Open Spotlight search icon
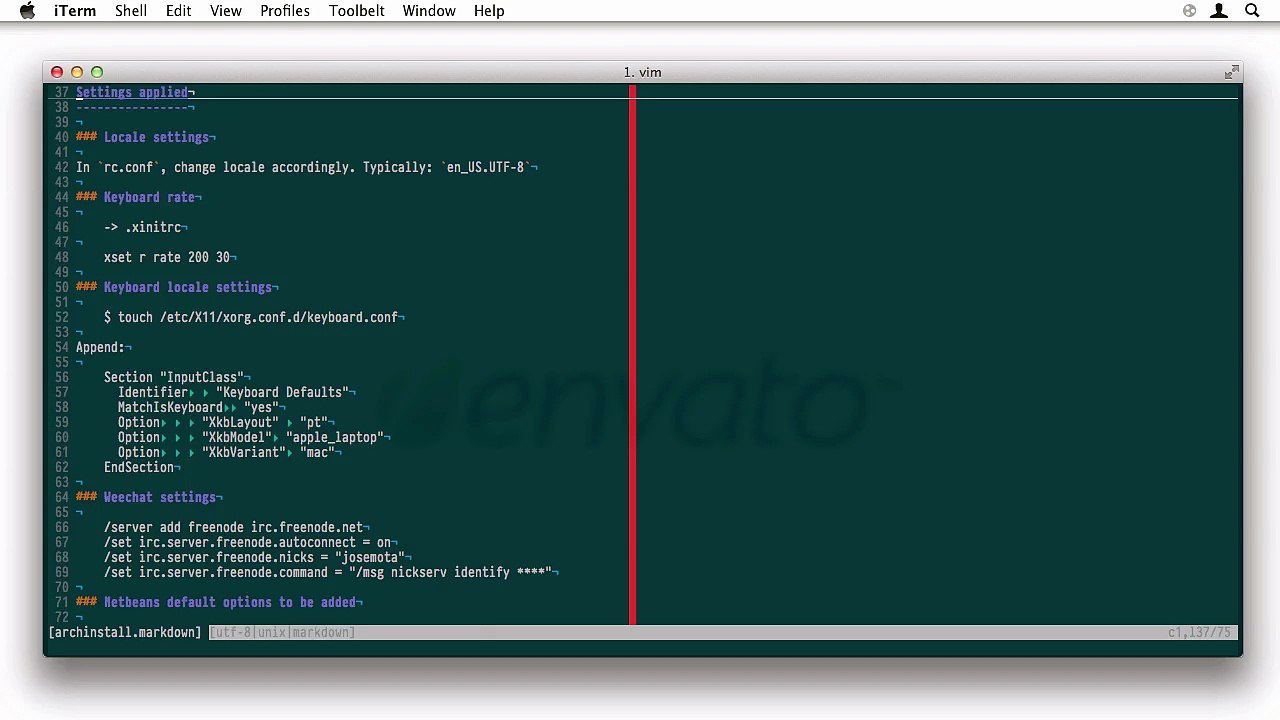Viewport: 1280px width, 720px height. click(1252, 11)
